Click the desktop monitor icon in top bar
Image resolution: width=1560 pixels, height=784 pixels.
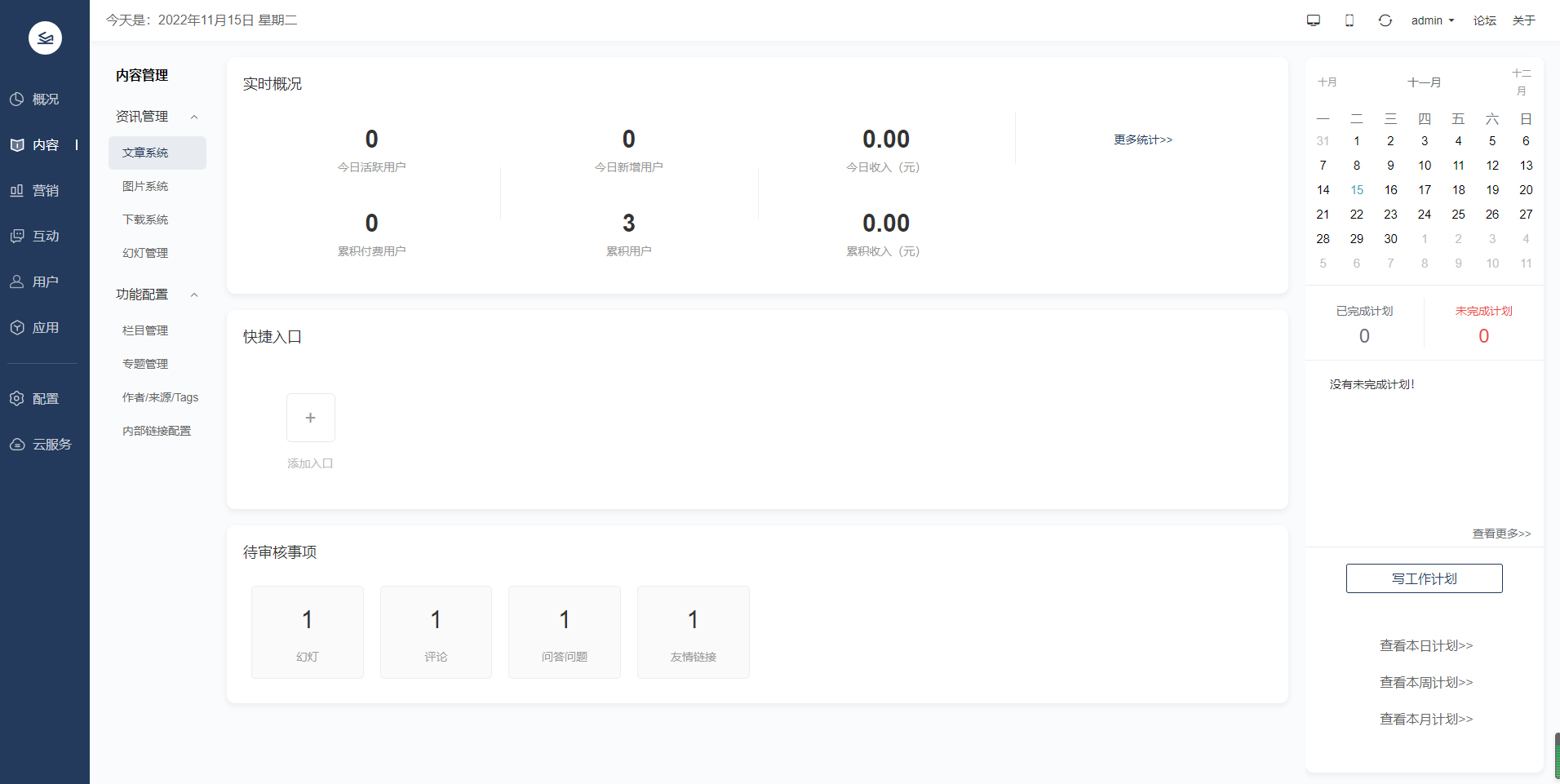[1313, 20]
